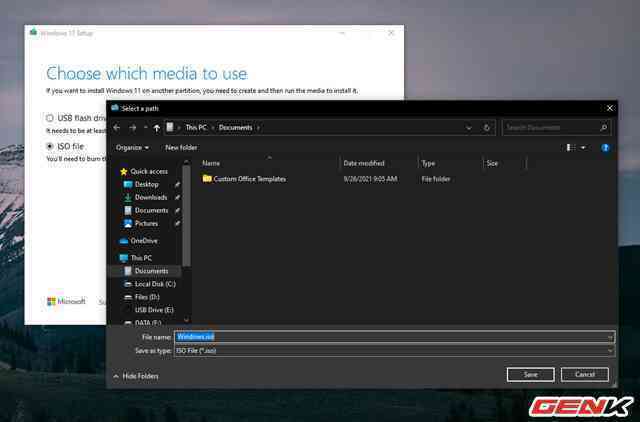This screenshot has width=640, height=422.
Task: Click the File name input field
Action: (x=394, y=337)
